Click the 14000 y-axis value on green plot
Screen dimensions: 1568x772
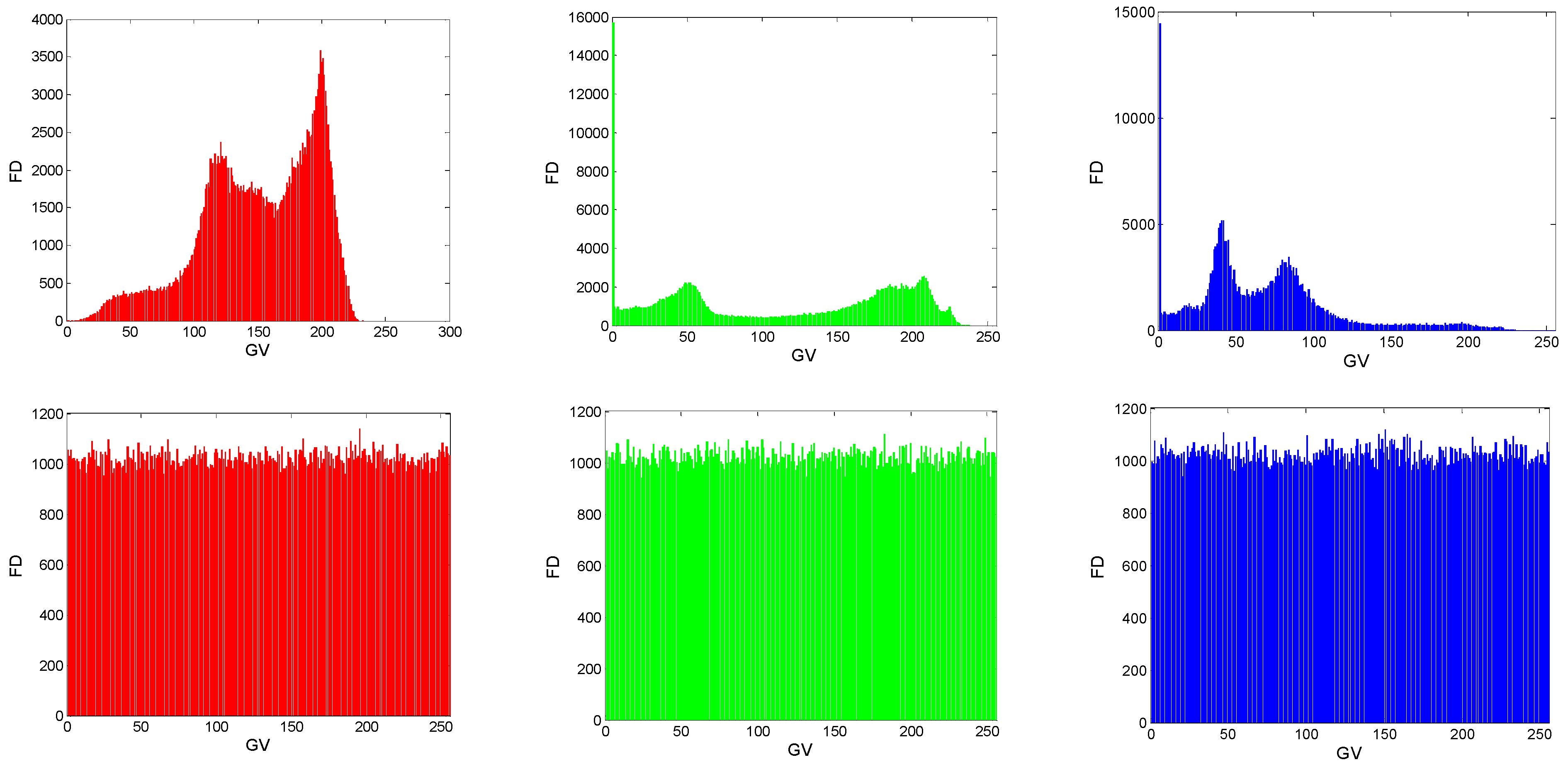588,56
